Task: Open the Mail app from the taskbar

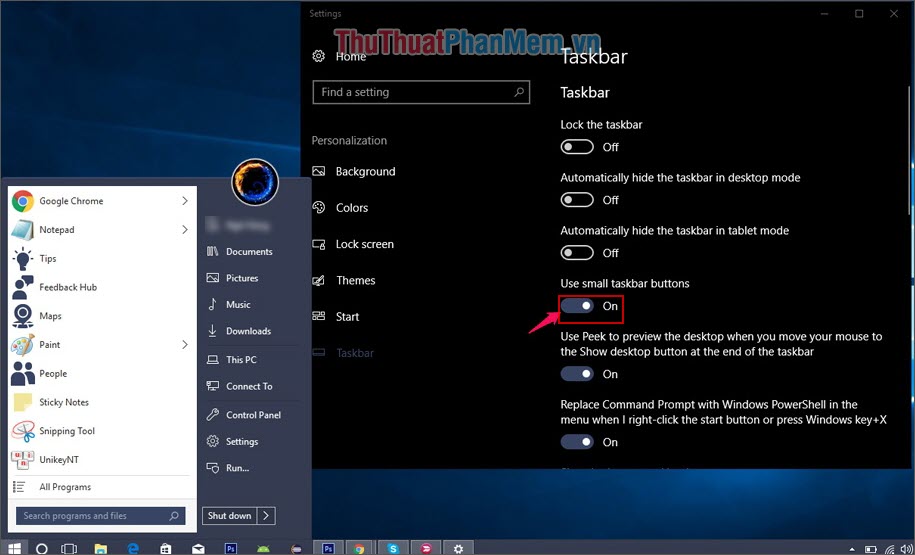Action: coord(198,549)
